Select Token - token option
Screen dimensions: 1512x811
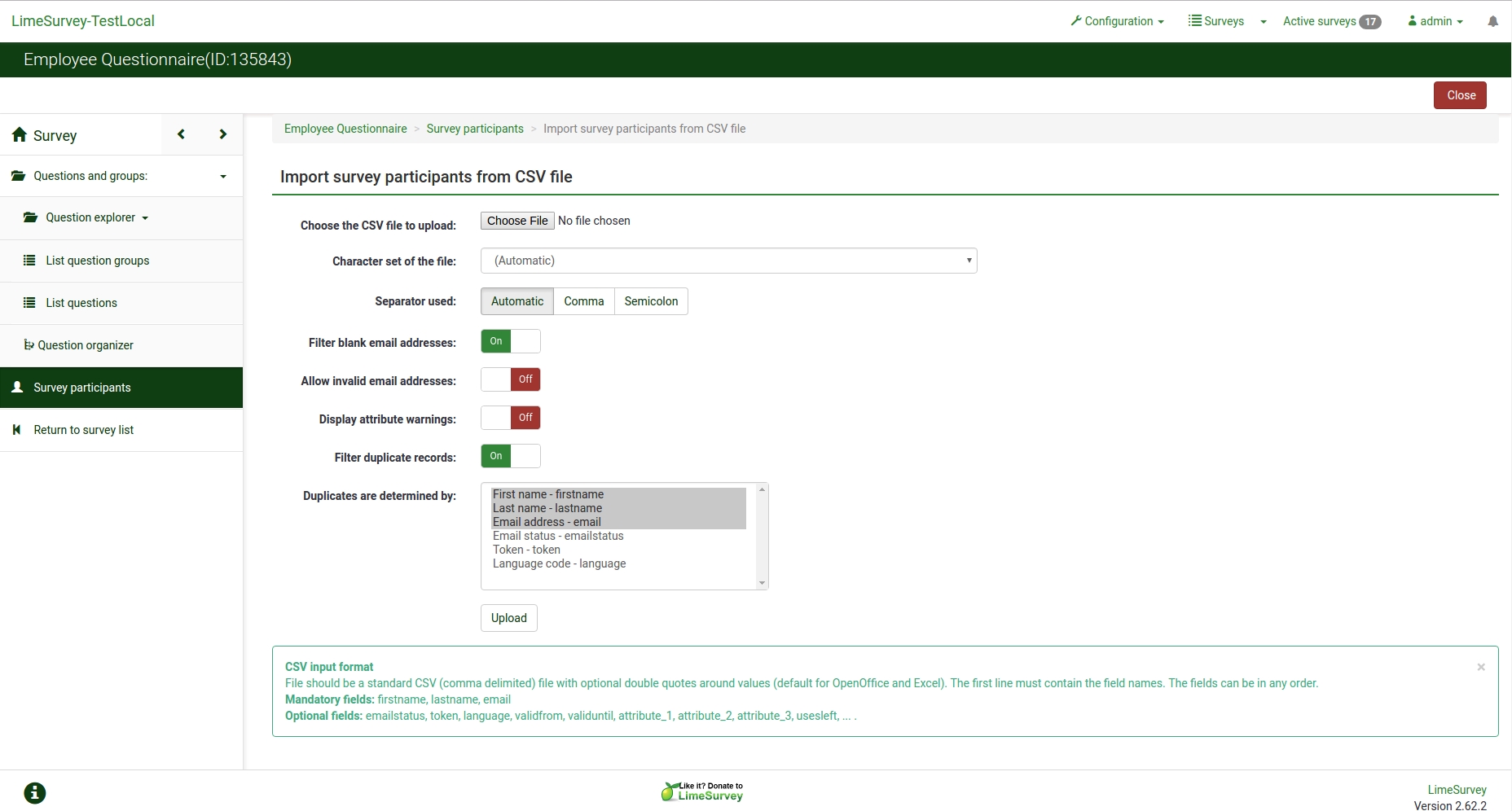click(618, 550)
